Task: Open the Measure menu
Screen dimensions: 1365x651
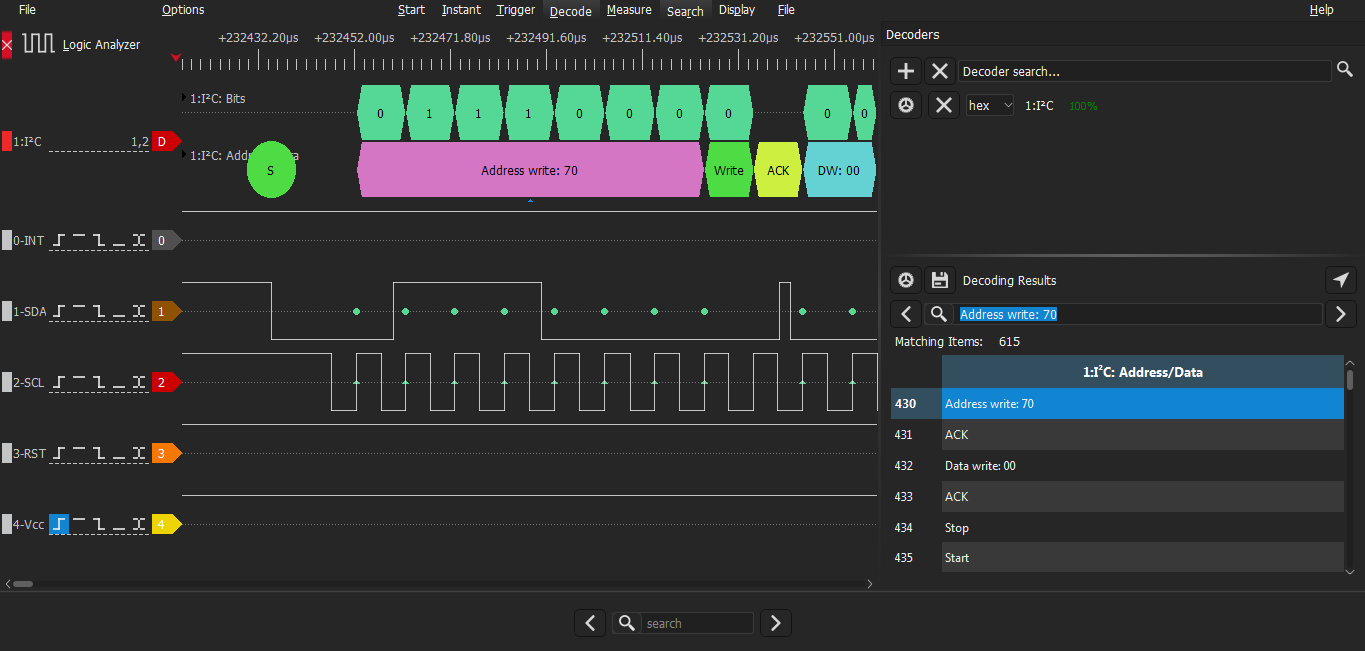Action: click(629, 10)
